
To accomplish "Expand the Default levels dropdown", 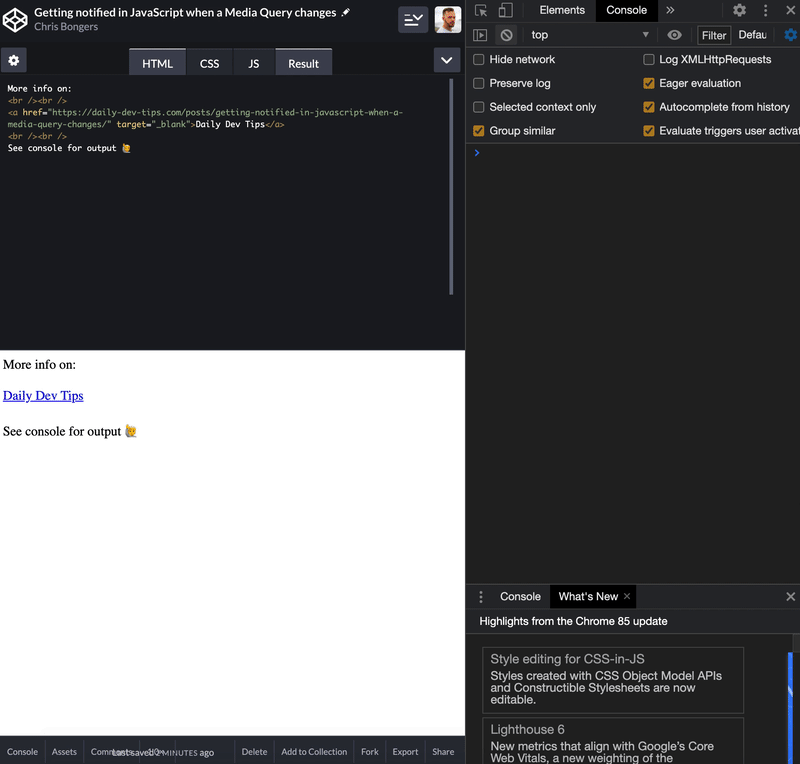I will click(x=752, y=34).
